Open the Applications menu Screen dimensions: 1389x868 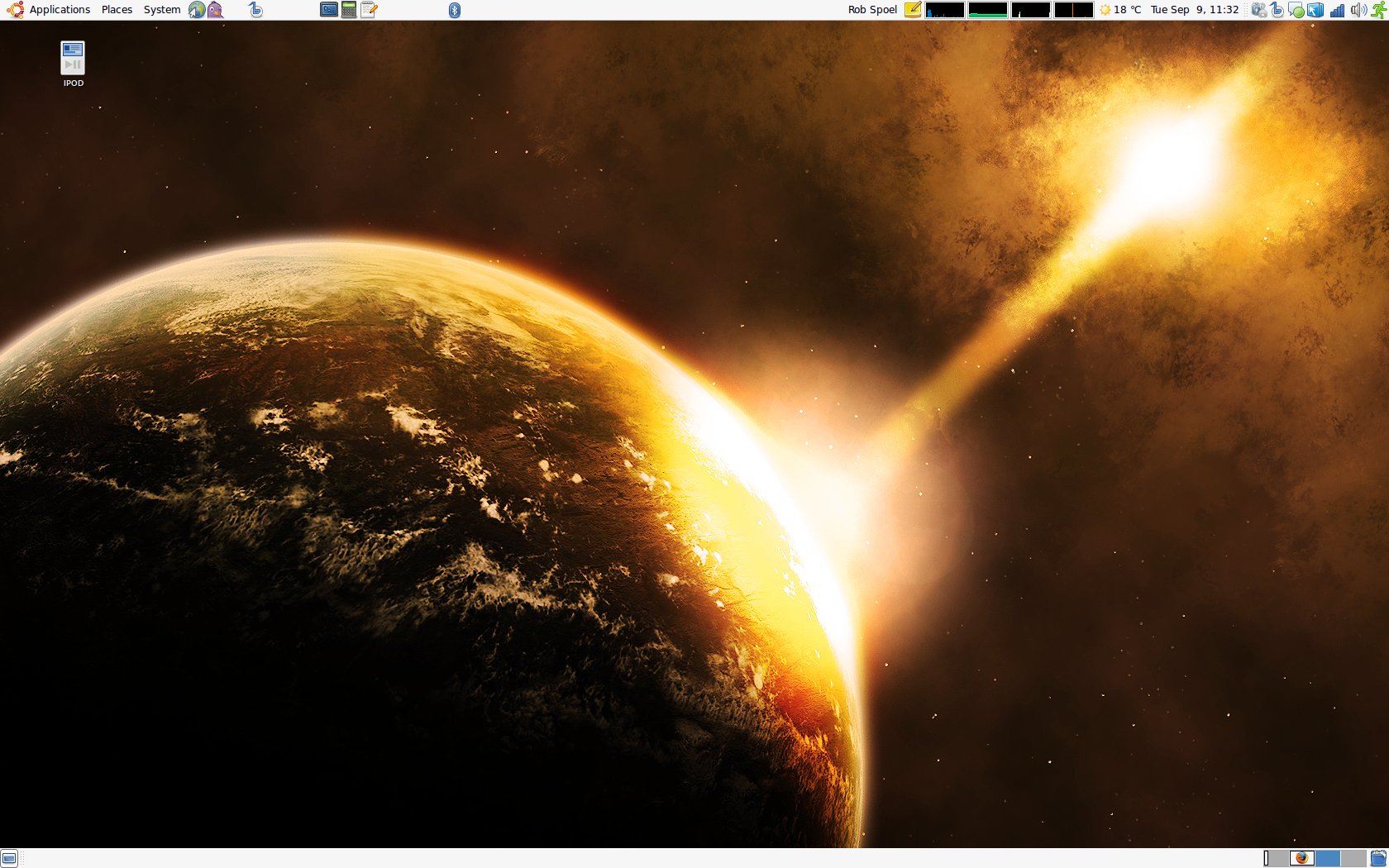(x=60, y=10)
